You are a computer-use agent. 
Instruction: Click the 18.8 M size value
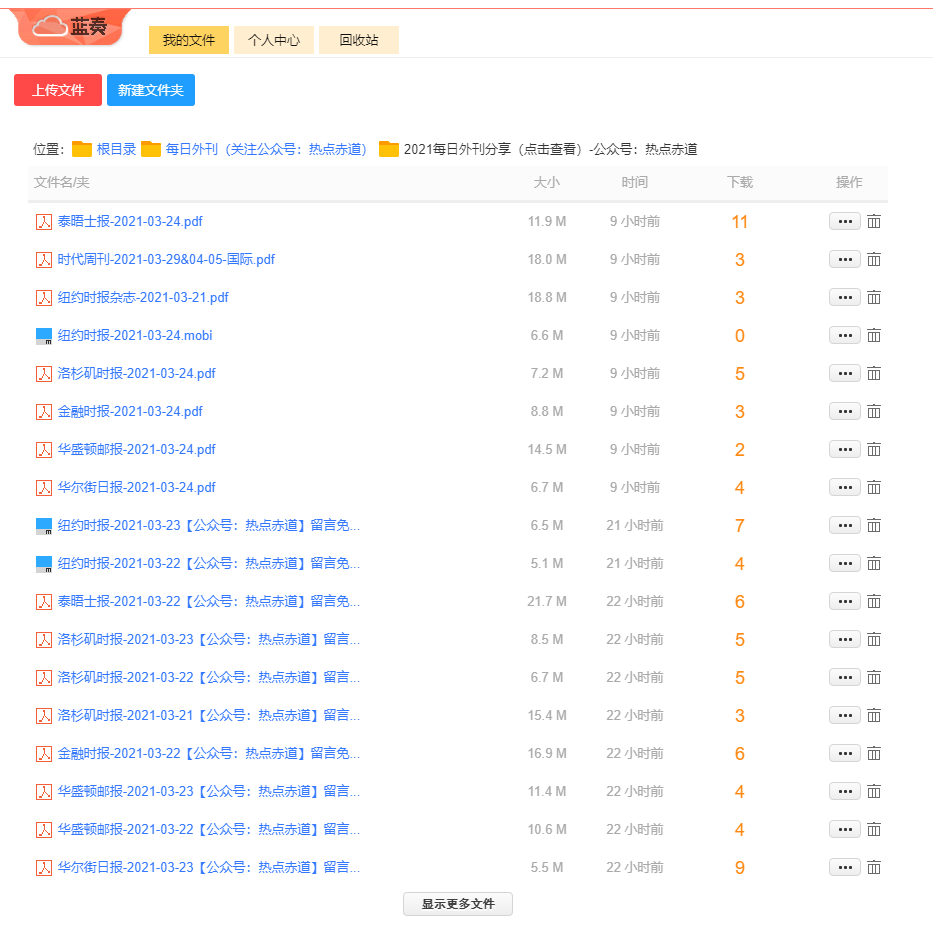pos(547,298)
